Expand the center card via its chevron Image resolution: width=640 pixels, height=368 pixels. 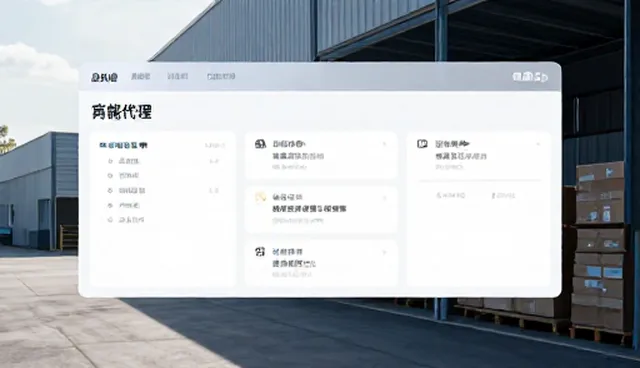(x=384, y=198)
